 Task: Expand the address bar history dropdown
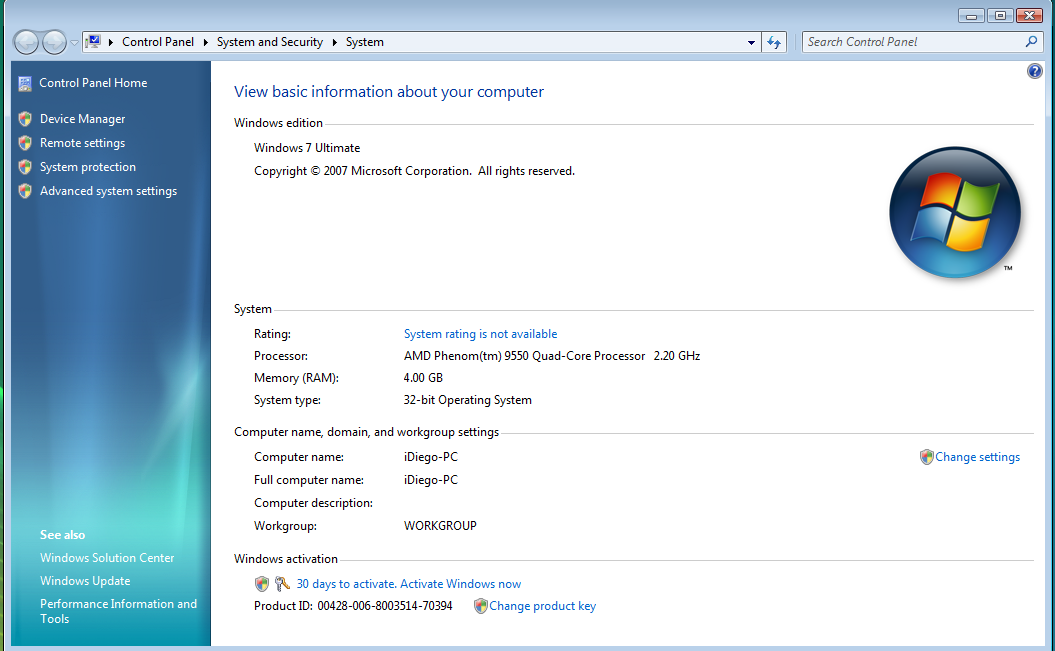[752, 43]
